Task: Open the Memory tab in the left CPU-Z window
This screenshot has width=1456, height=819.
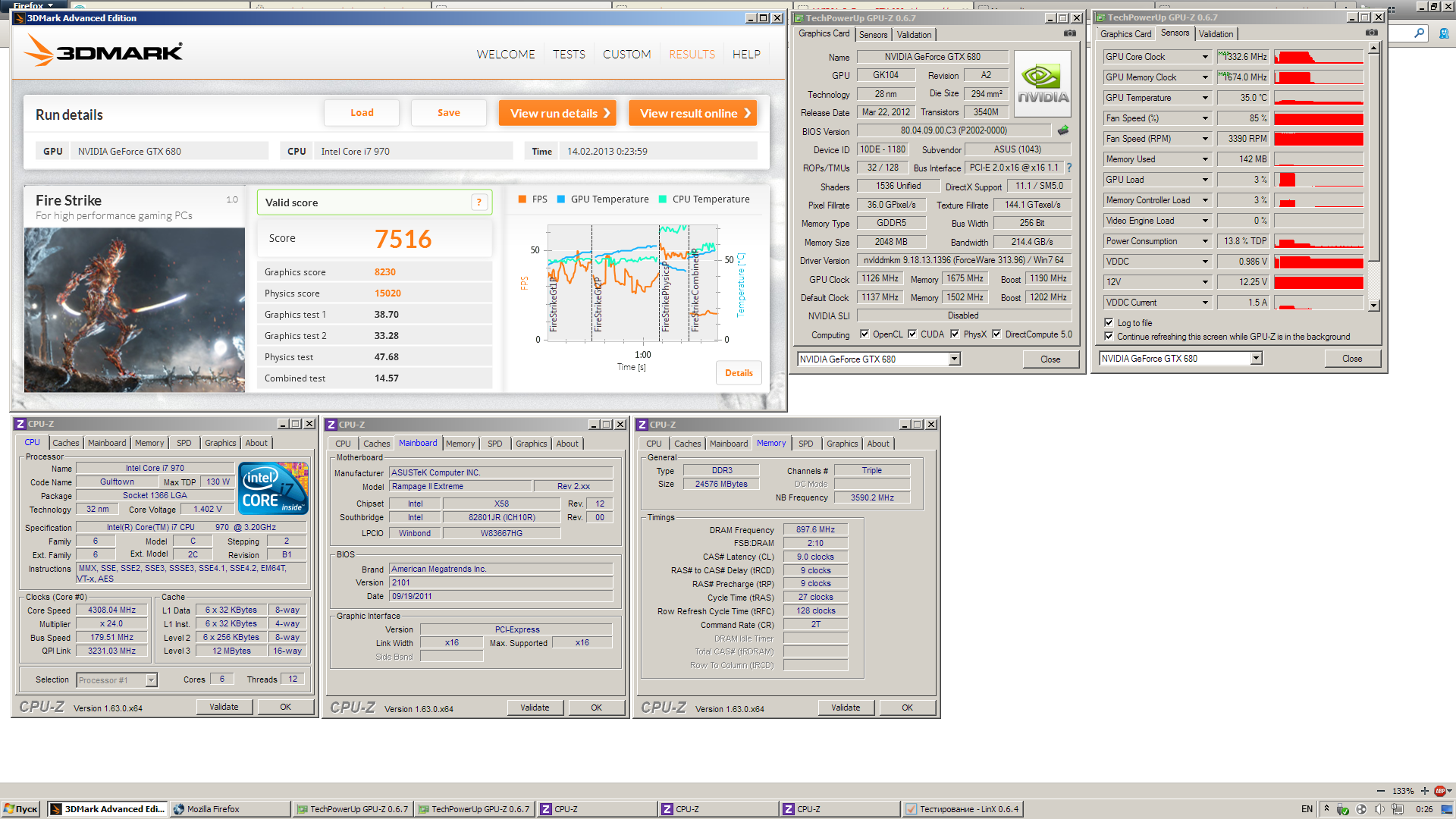Action: [149, 443]
